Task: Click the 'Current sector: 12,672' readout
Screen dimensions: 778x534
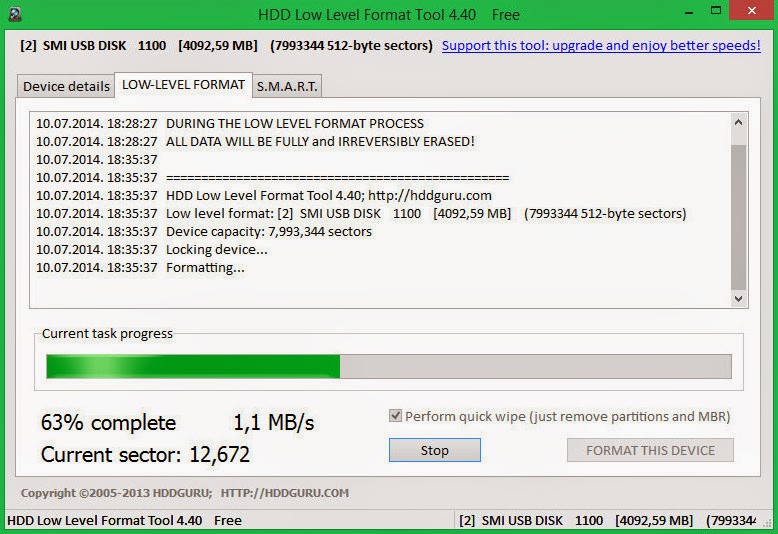Action: (x=145, y=455)
